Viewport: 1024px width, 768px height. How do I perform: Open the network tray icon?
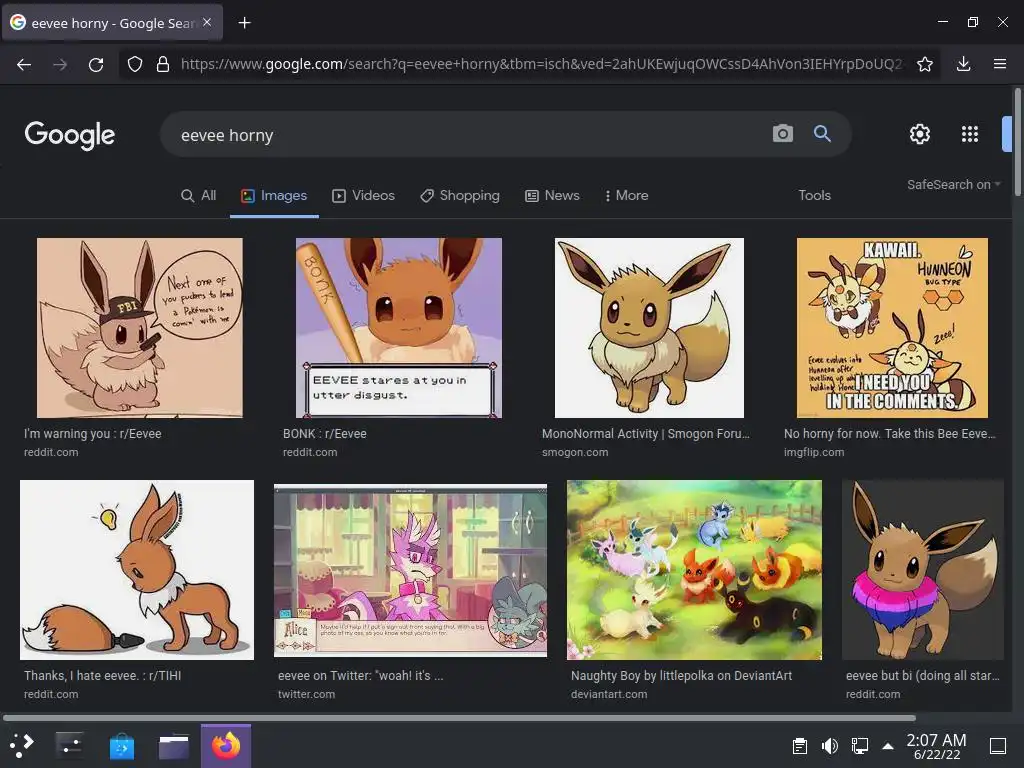coord(859,746)
